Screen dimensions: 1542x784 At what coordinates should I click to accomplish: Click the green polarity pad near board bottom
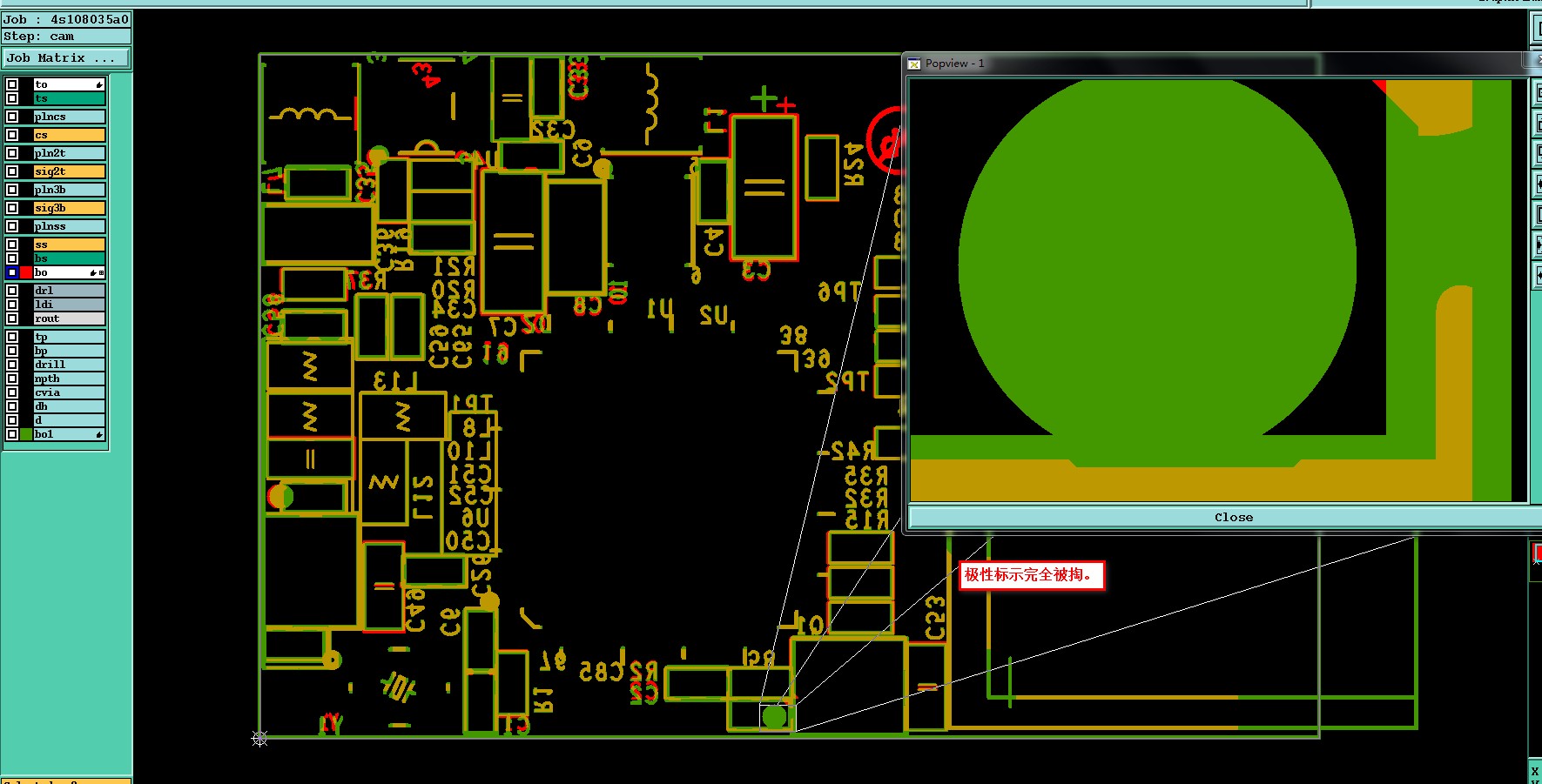pyautogui.click(x=774, y=717)
